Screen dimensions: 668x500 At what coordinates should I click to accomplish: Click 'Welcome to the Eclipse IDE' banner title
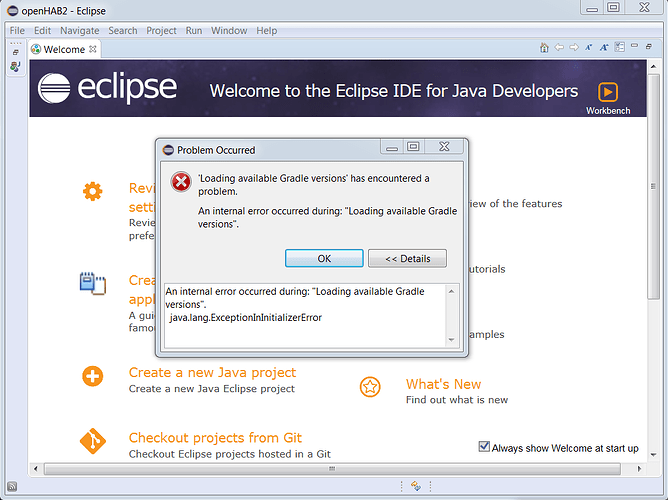coord(394,91)
